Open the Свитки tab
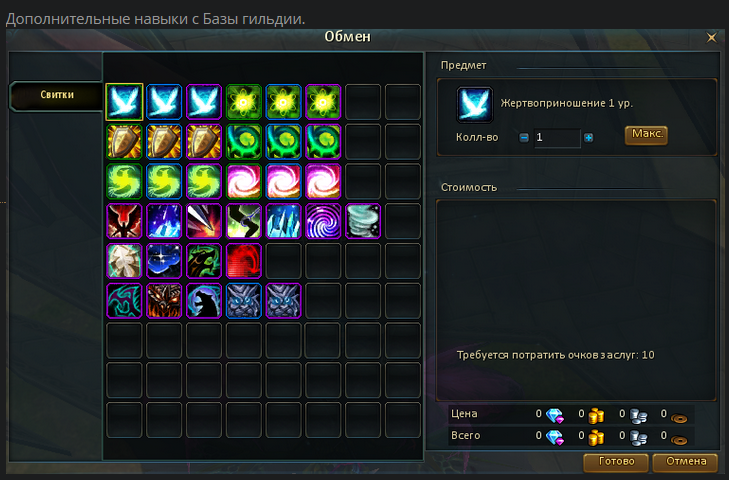This screenshot has width=729, height=480. (56, 95)
